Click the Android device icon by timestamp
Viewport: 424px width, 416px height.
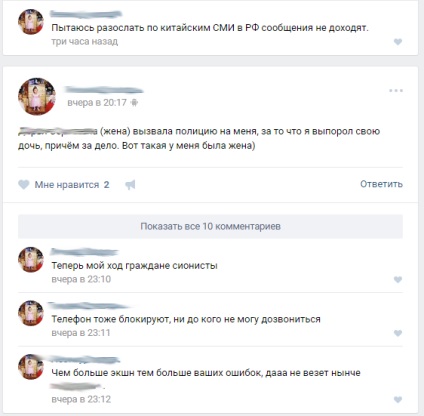(134, 103)
